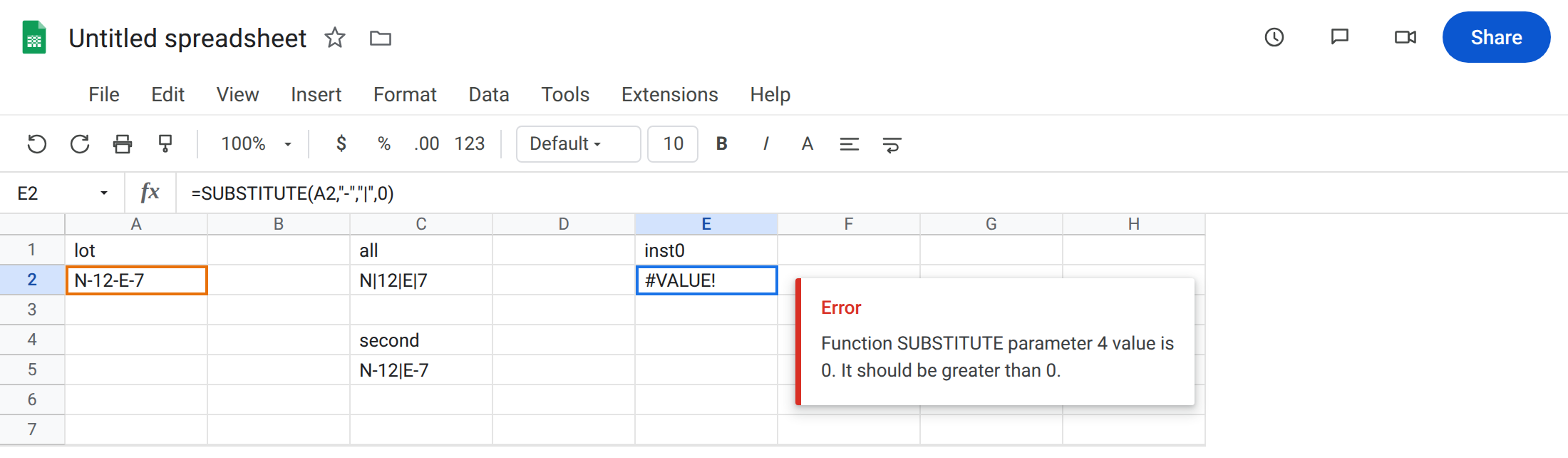Select cell containing 'lot'
Viewport: 1568px width, 458px height.
[136, 250]
